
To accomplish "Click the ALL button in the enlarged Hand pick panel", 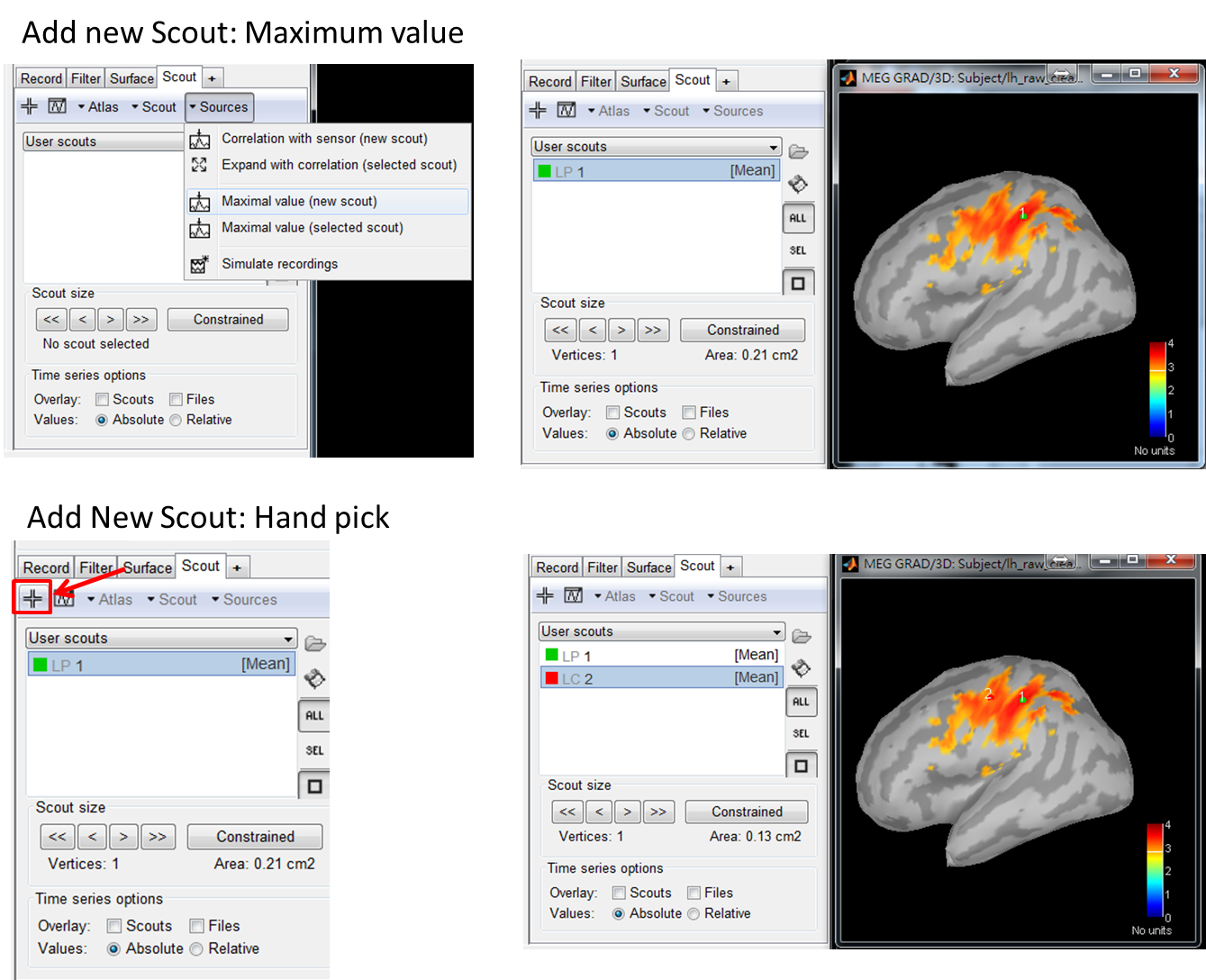I will (x=314, y=716).
